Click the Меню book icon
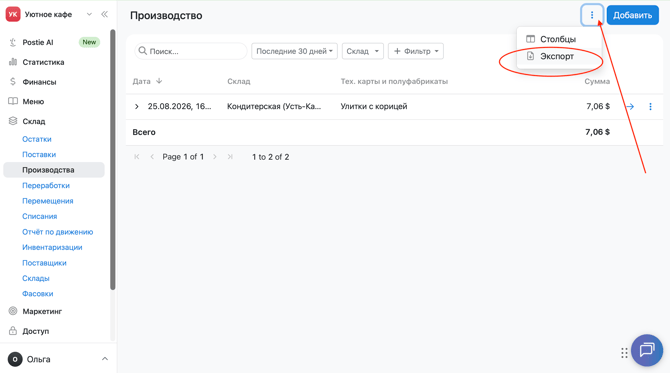 [13, 101]
